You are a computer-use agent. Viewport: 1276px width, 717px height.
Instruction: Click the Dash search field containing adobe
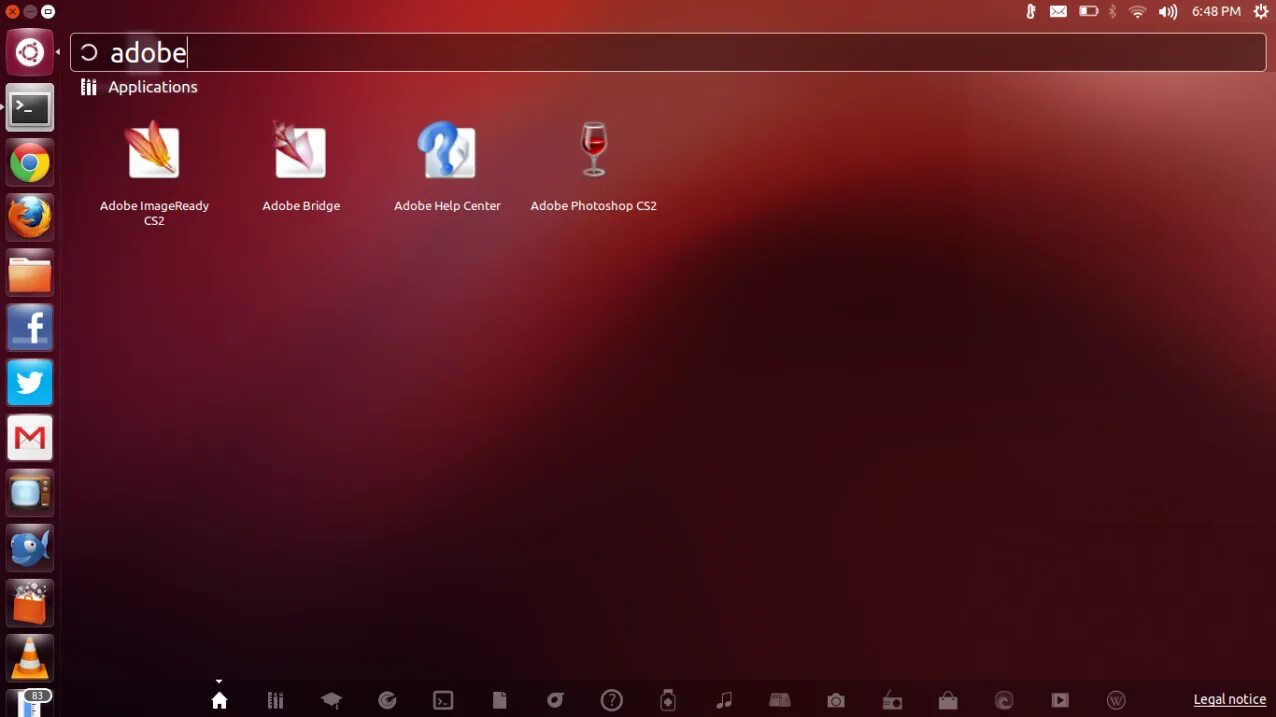668,52
